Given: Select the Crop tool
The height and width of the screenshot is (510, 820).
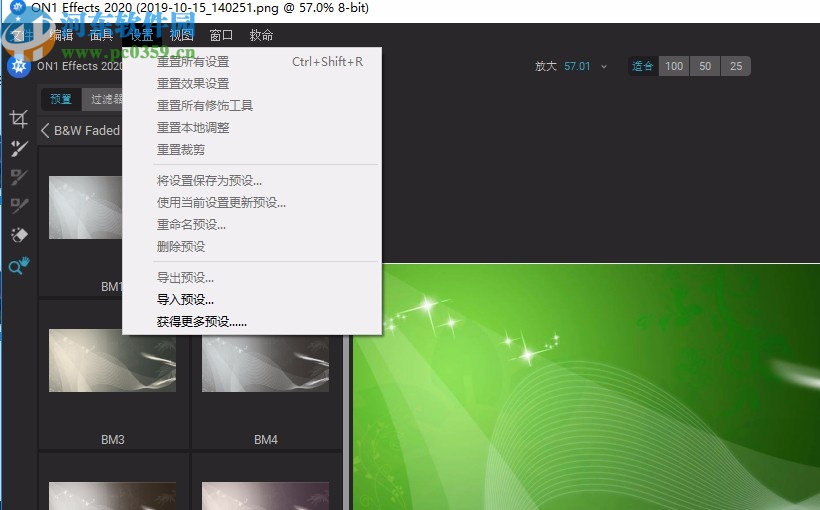Looking at the screenshot, I should pos(19,119).
